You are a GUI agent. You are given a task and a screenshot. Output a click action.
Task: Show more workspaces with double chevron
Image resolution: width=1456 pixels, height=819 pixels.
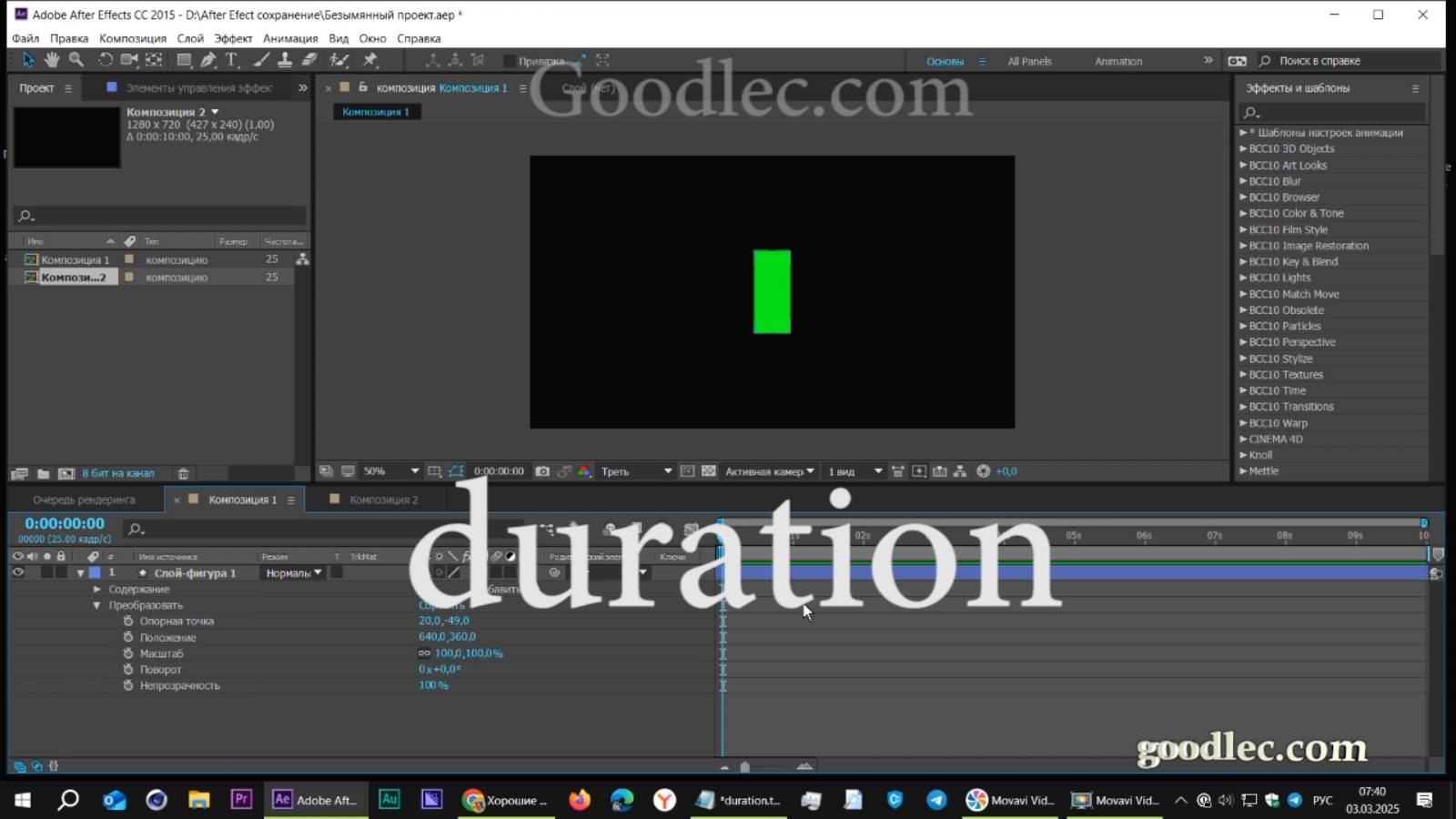[x=1208, y=60]
